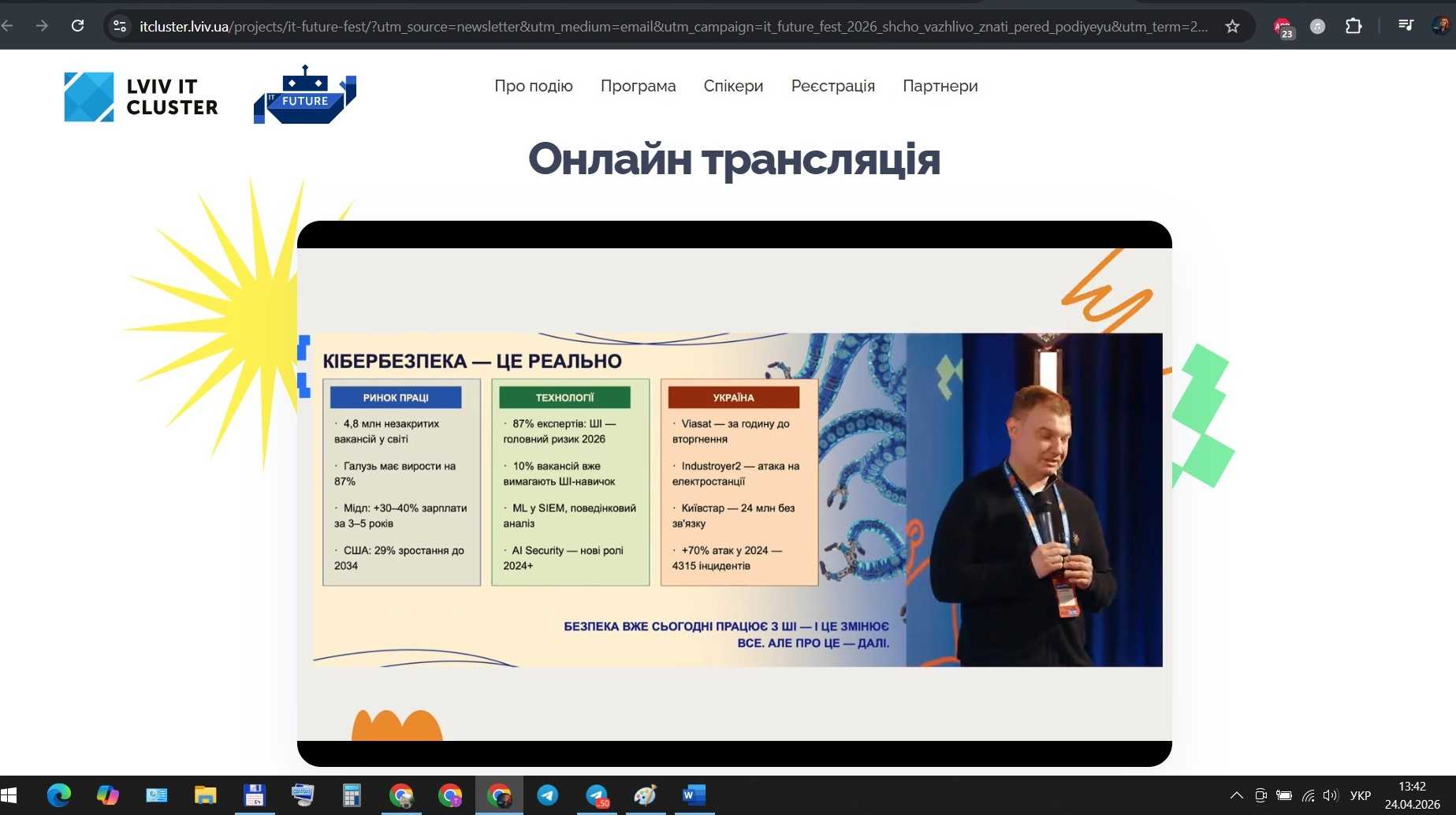The image size is (1456, 815).
Task: Open the Партнери section
Action: pos(940,86)
